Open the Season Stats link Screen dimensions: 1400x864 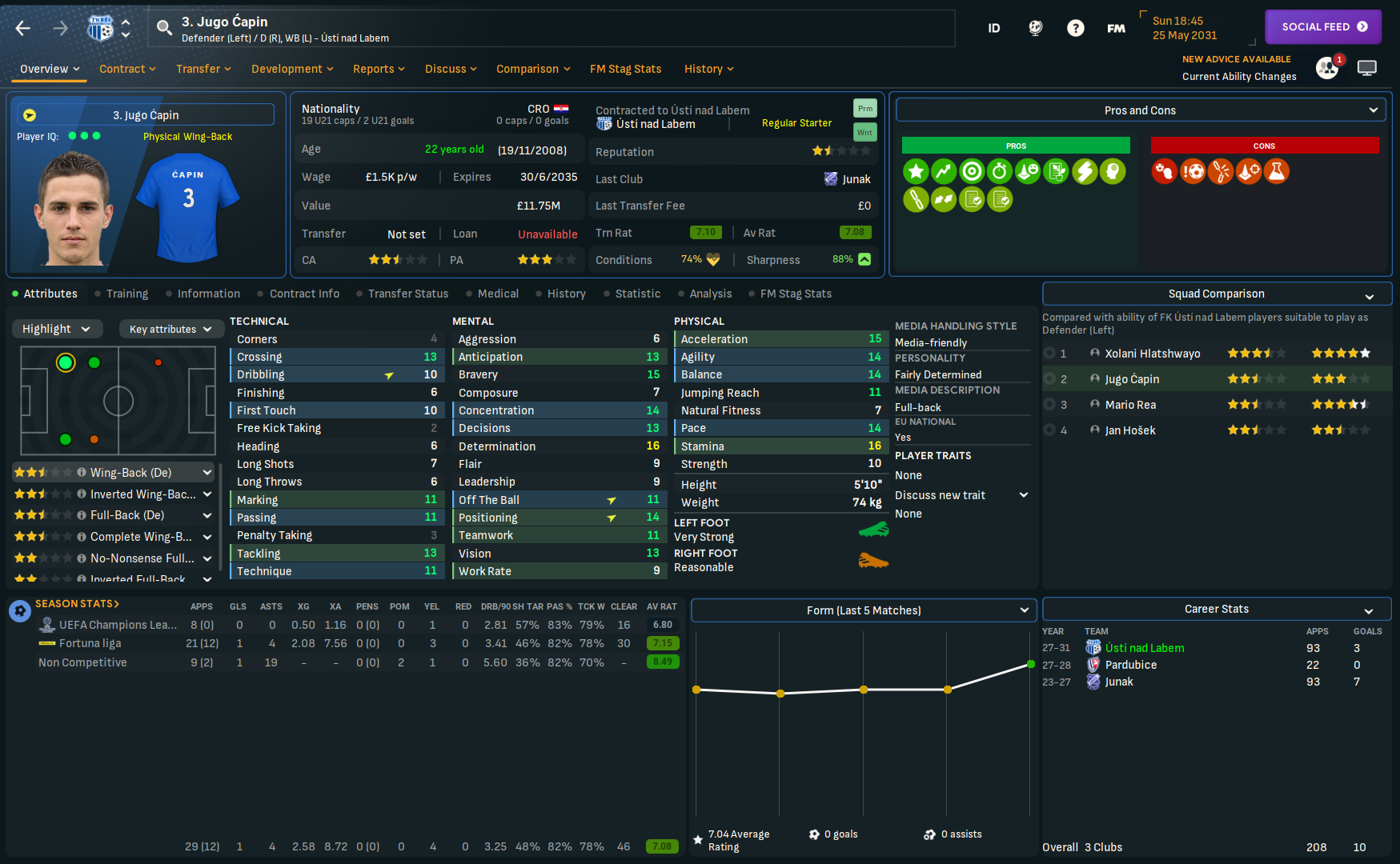click(77, 604)
